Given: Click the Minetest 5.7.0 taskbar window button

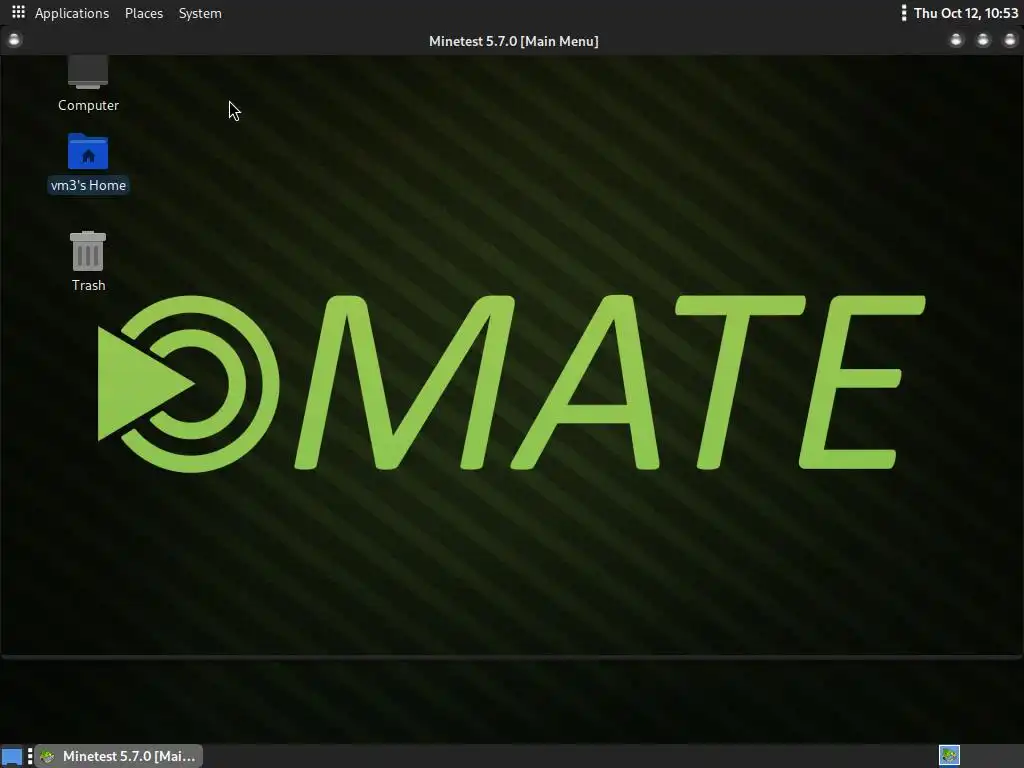Looking at the screenshot, I should coord(119,756).
